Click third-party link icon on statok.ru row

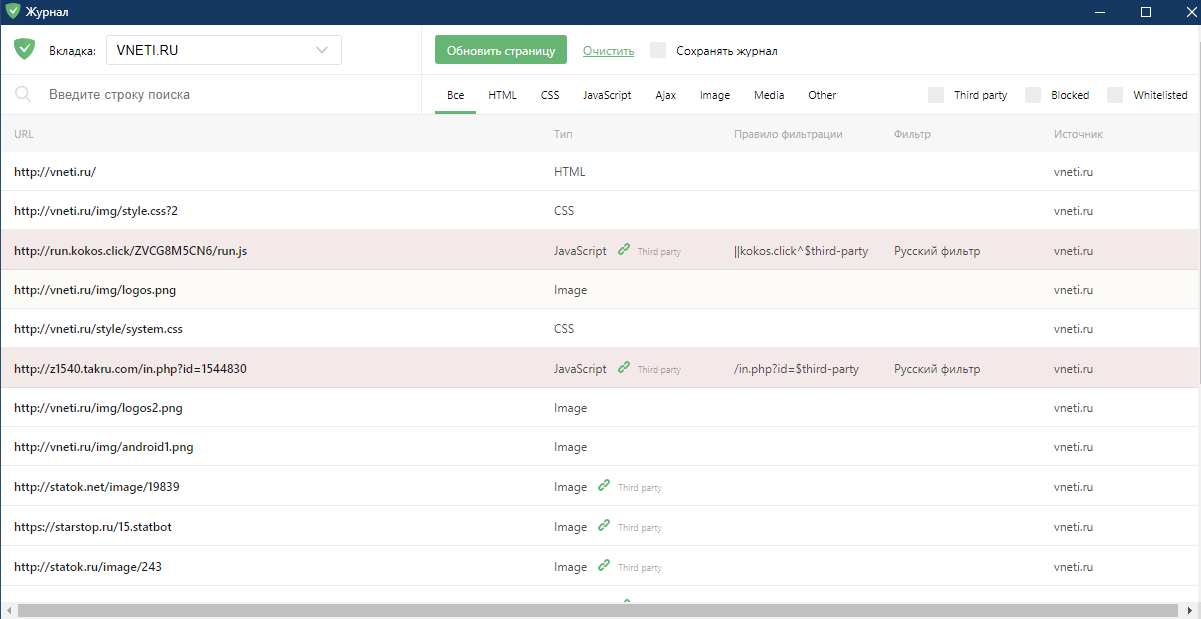point(604,566)
